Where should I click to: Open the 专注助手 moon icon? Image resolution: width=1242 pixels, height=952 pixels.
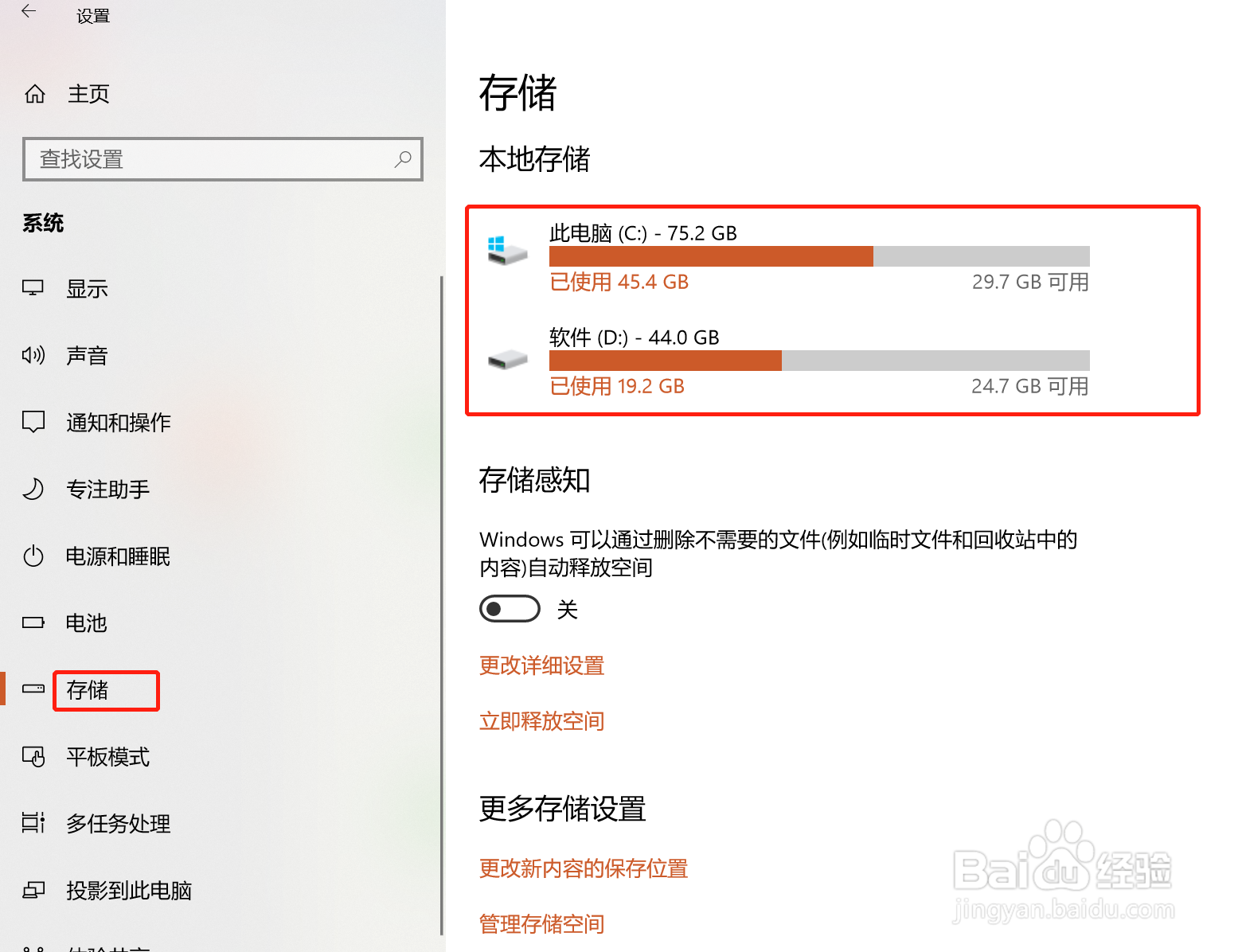[33, 489]
